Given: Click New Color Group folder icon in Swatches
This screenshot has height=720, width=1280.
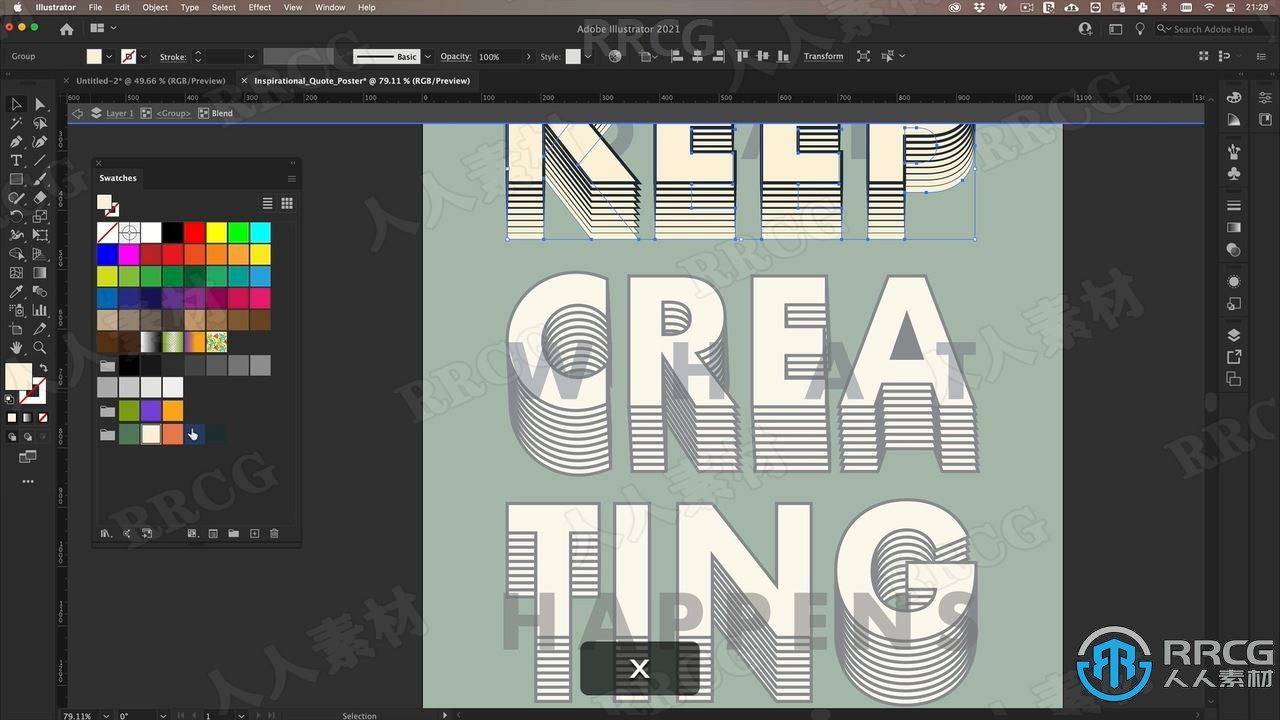Looking at the screenshot, I should pyautogui.click(x=233, y=534).
